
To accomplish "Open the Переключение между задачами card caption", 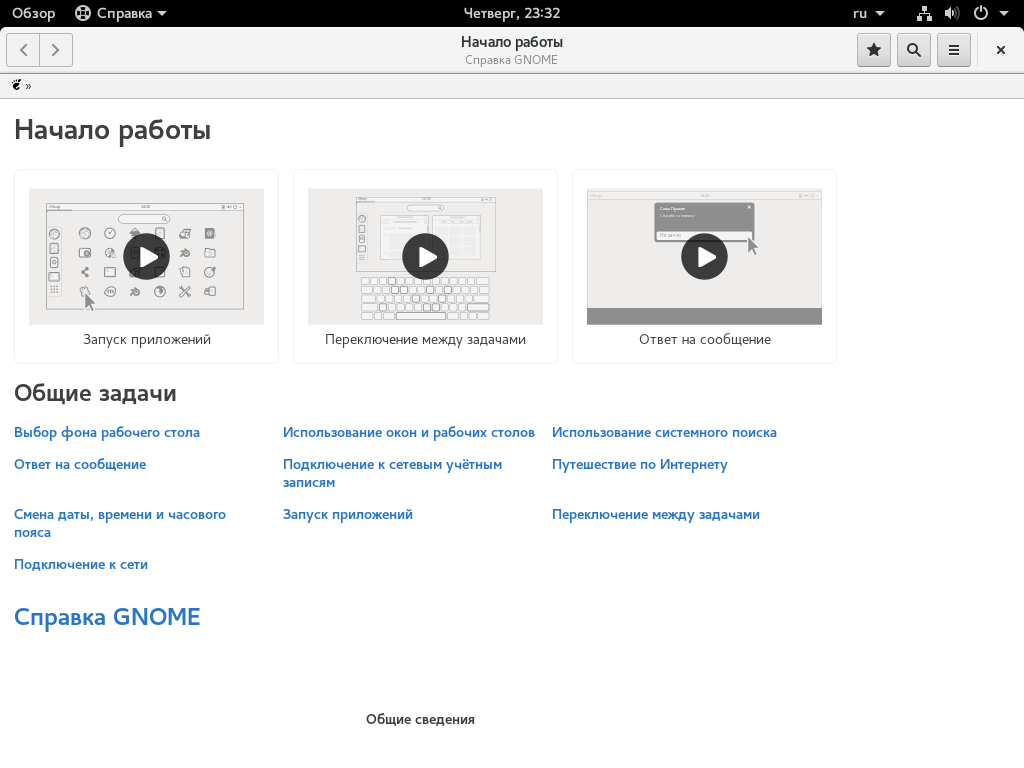I will (x=425, y=340).
